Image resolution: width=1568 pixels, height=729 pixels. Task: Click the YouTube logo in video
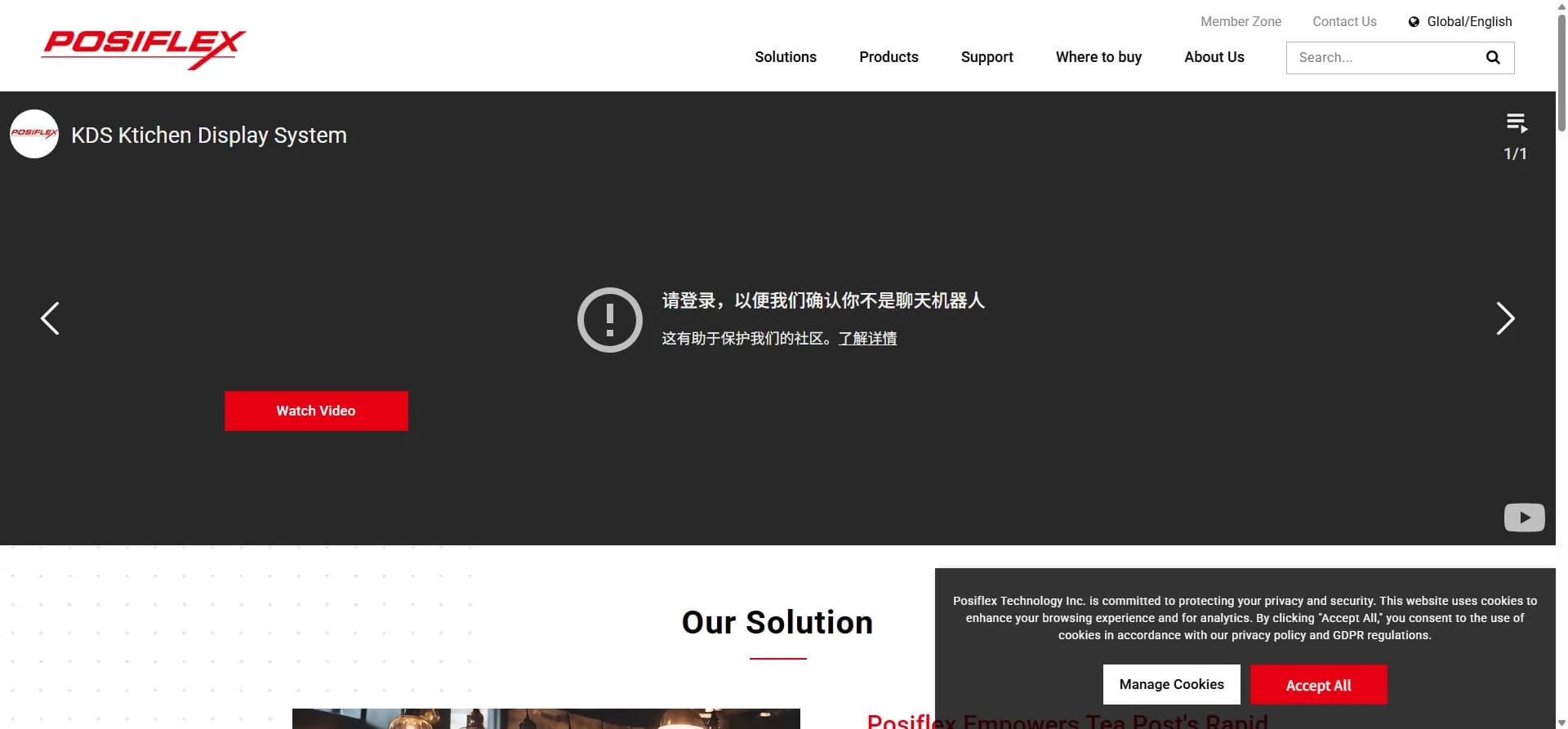1524,518
